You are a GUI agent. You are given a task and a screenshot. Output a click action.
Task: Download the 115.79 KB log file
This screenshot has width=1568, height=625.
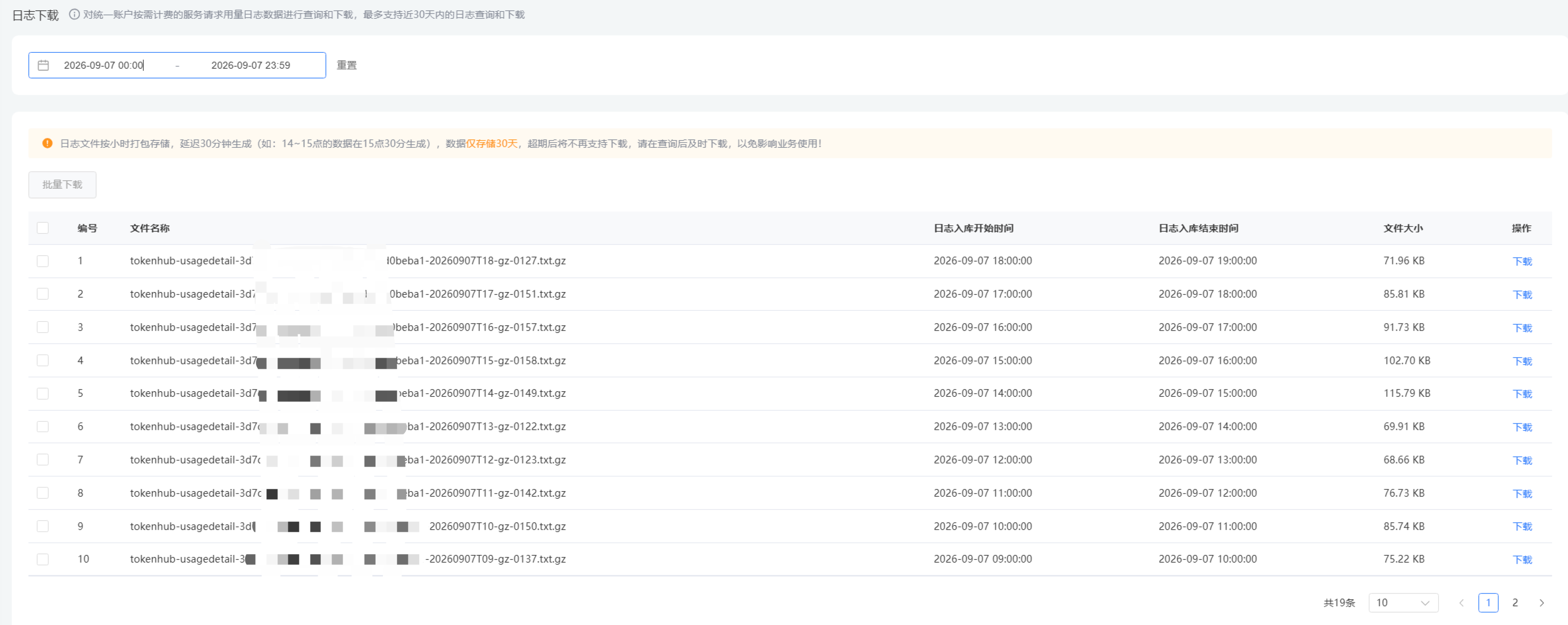(x=1522, y=394)
